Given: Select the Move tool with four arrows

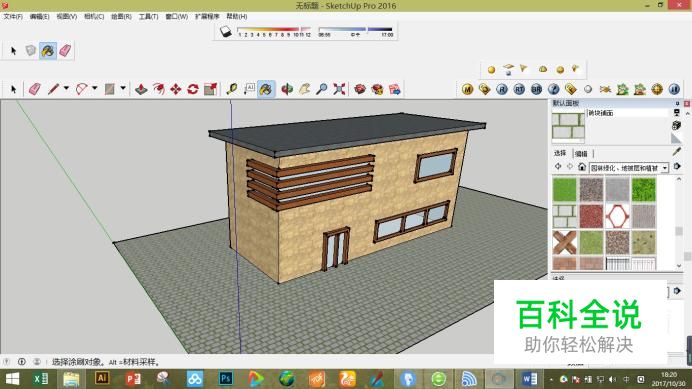Looking at the screenshot, I should [176, 89].
